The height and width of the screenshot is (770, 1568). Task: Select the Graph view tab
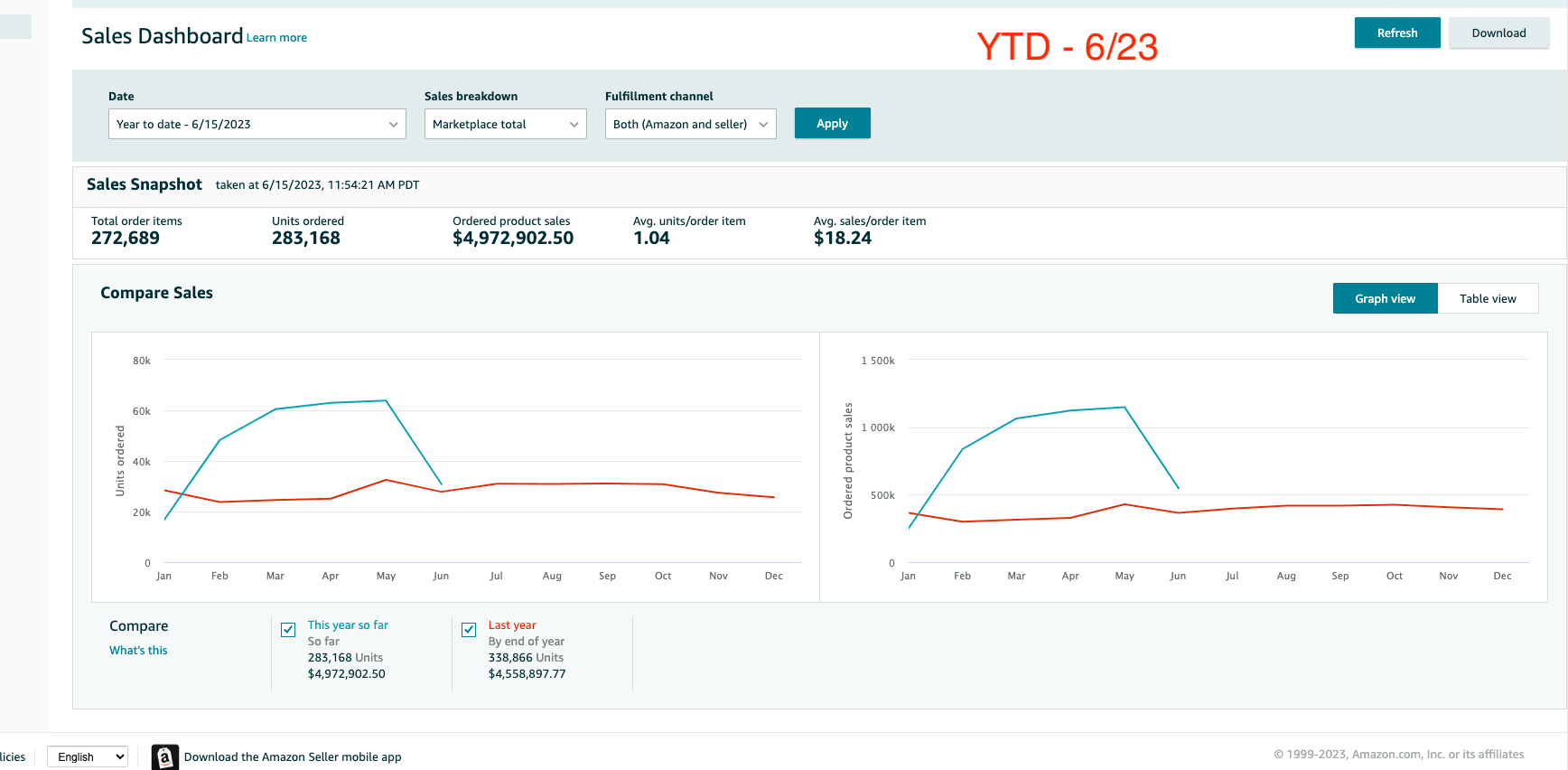1385,298
